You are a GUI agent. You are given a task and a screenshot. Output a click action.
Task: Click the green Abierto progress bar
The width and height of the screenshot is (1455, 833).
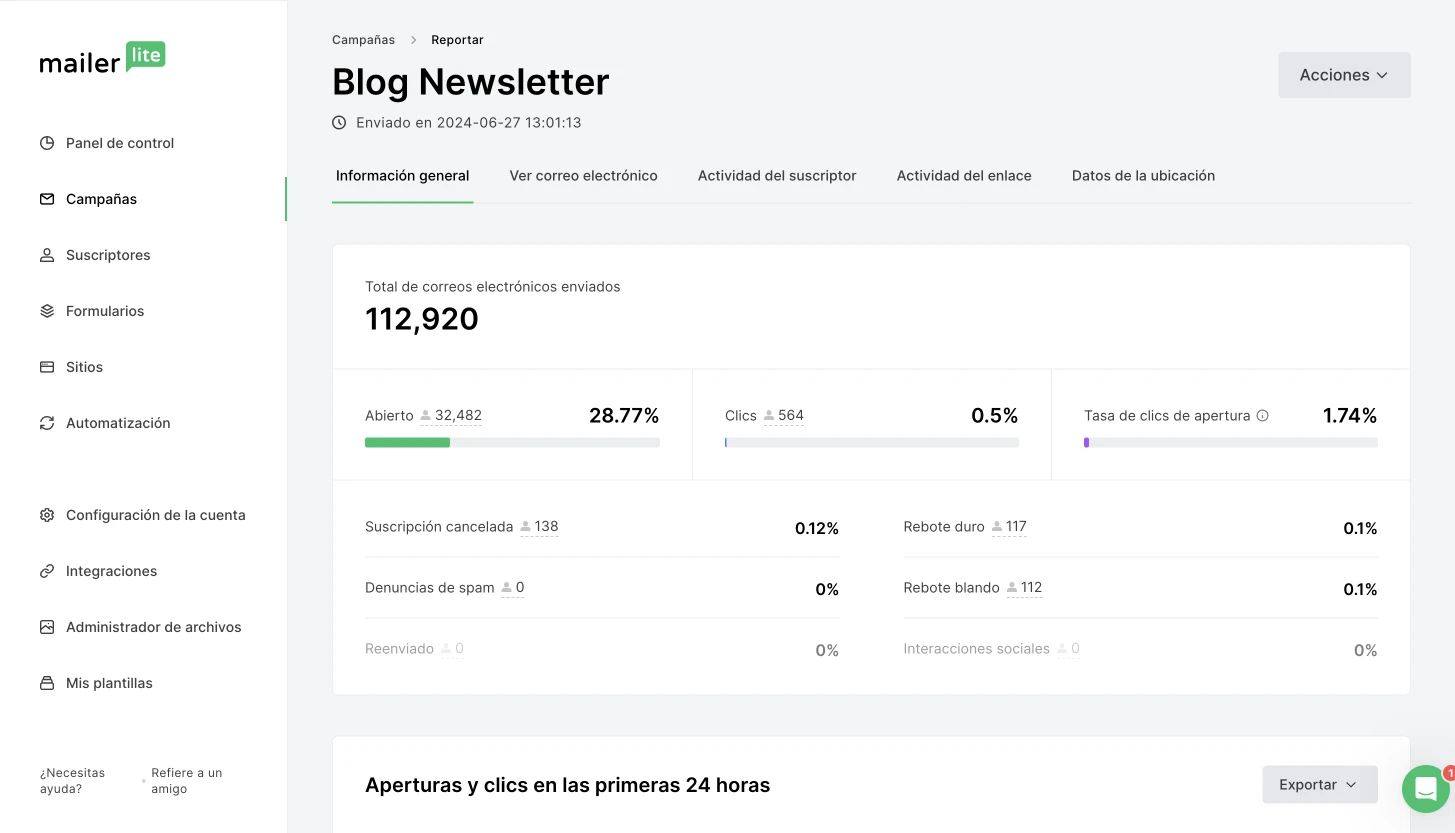click(407, 442)
